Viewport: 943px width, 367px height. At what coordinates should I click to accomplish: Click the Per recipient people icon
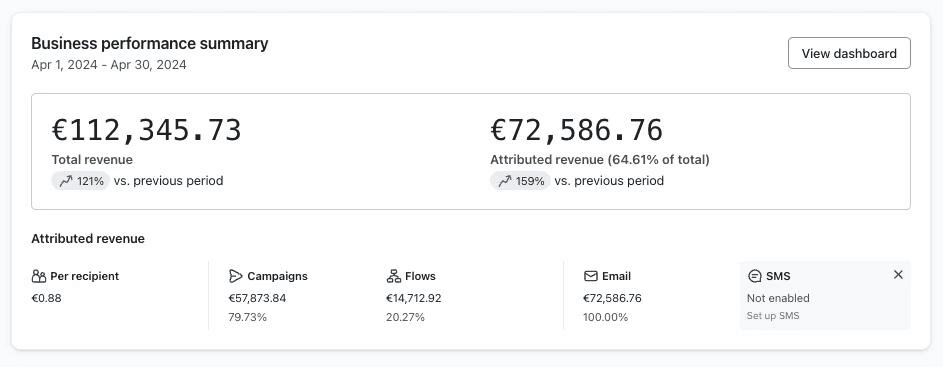tap(38, 276)
